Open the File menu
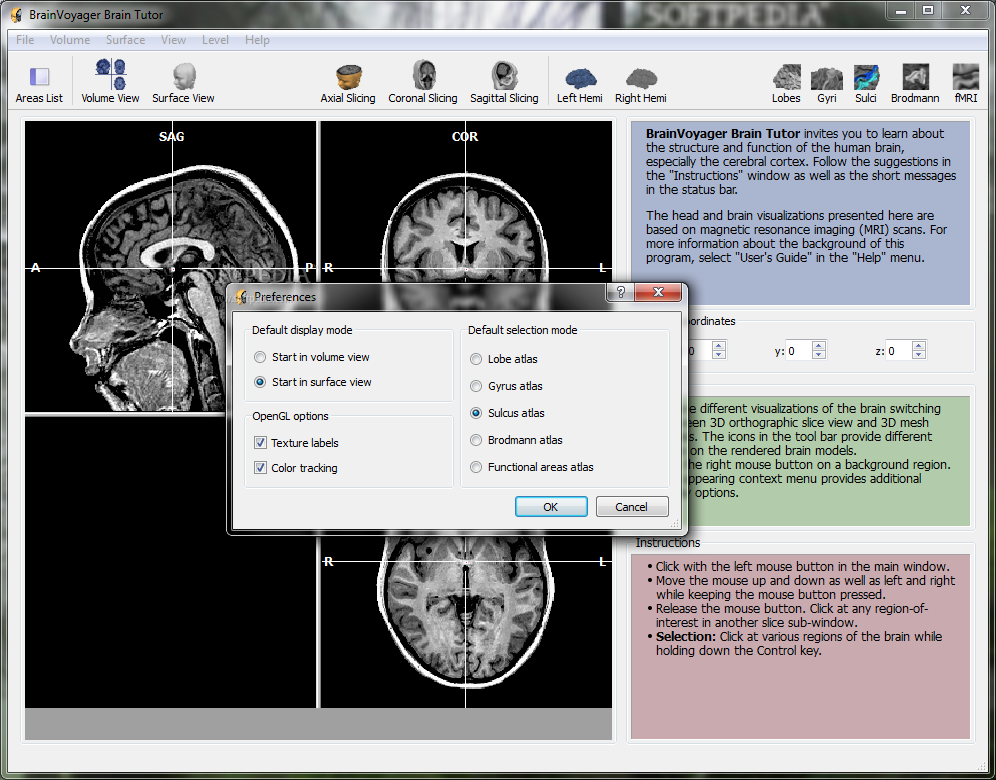This screenshot has width=996, height=780. tap(25, 40)
